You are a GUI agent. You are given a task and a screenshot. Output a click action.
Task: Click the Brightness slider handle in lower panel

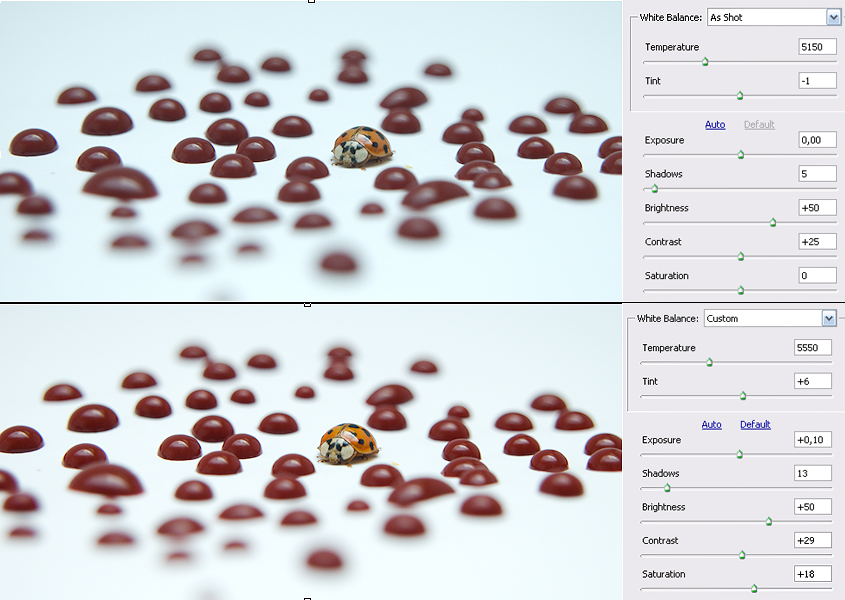[769, 521]
